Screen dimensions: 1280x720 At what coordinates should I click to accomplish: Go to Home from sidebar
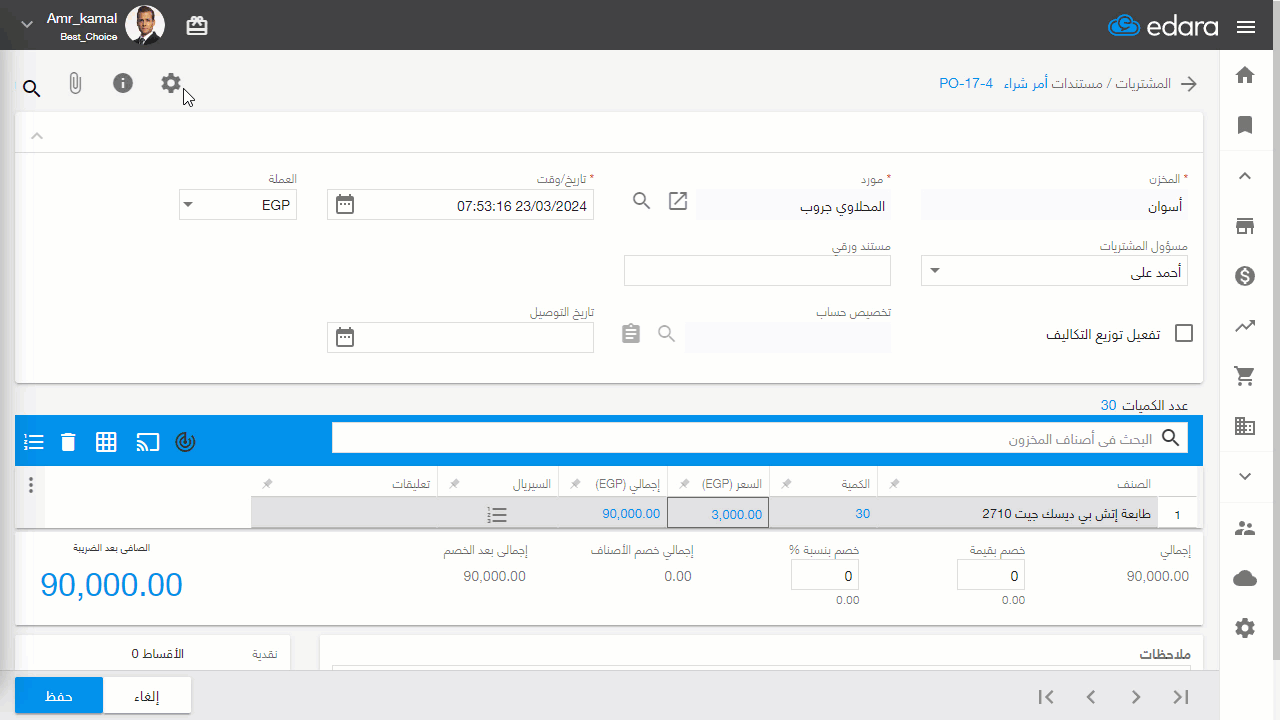(1245, 75)
